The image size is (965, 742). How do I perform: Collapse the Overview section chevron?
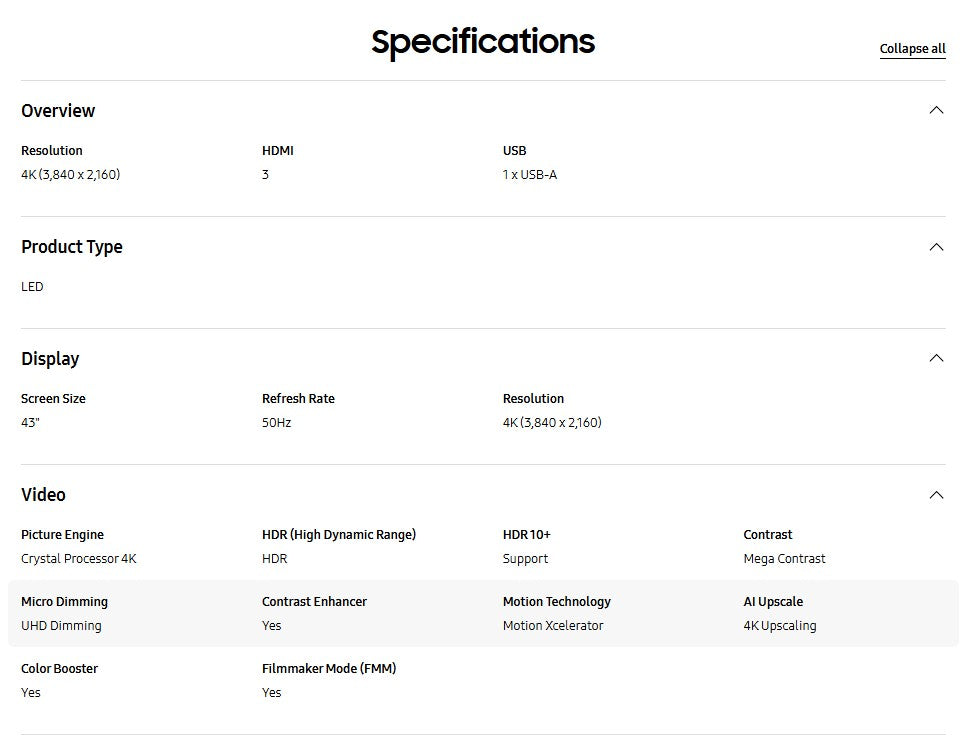[x=936, y=110]
